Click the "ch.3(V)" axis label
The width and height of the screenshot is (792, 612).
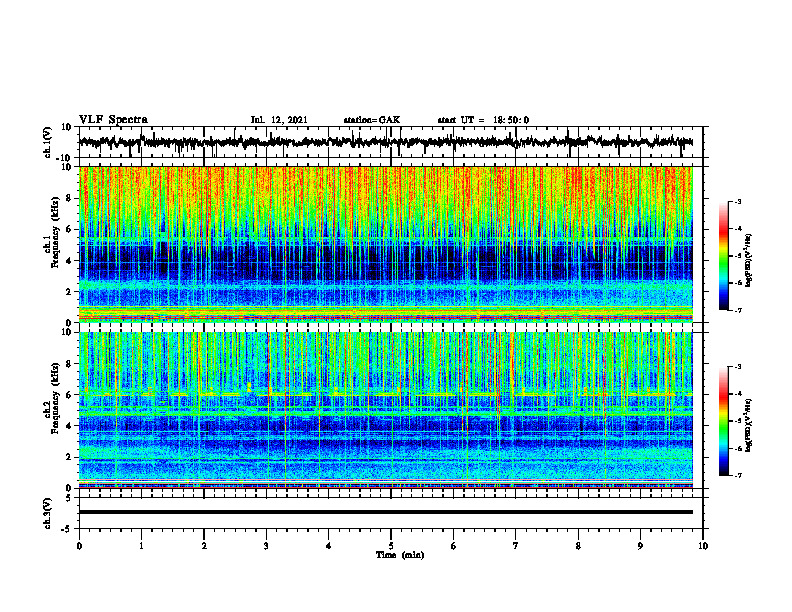[48, 513]
